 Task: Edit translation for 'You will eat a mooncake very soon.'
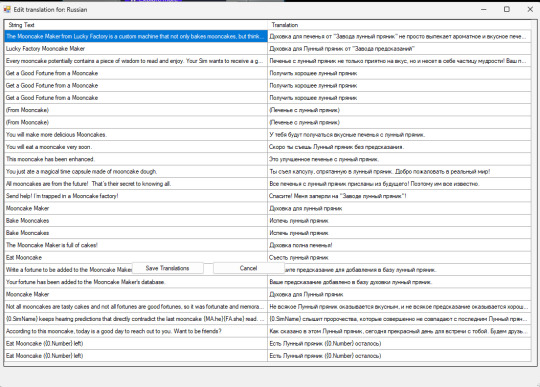click(x=399, y=147)
